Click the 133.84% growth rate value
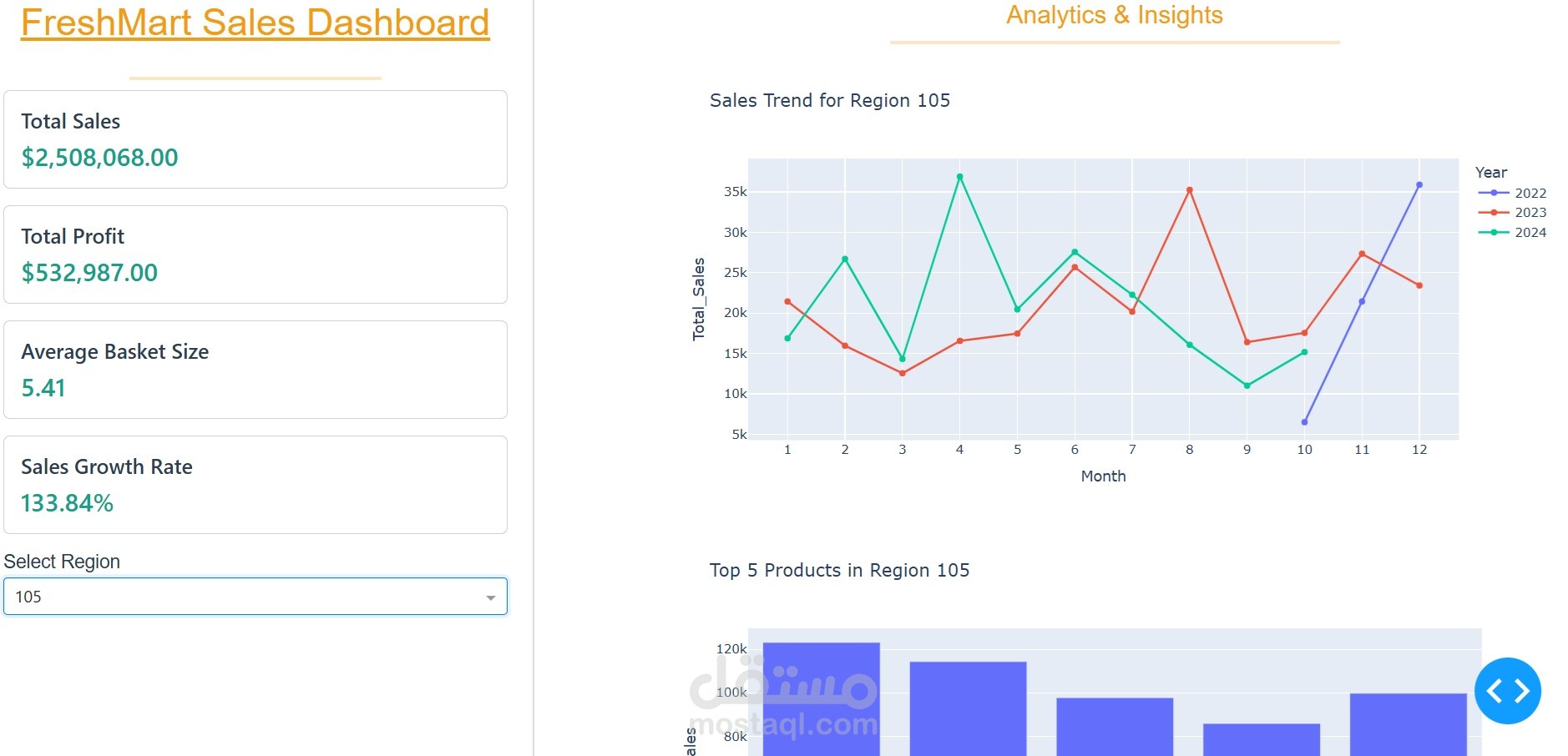Image resolution: width=1568 pixels, height=756 pixels. tap(67, 503)
